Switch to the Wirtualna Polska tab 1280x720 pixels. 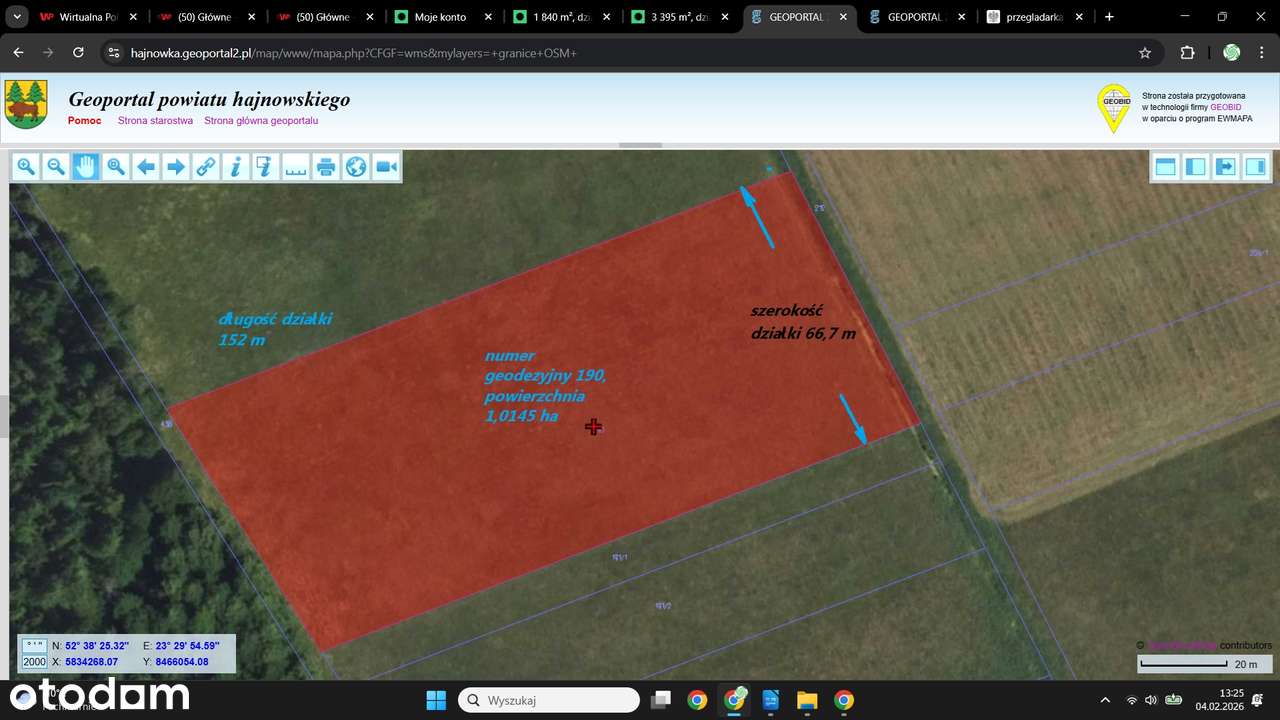(89, 17)
